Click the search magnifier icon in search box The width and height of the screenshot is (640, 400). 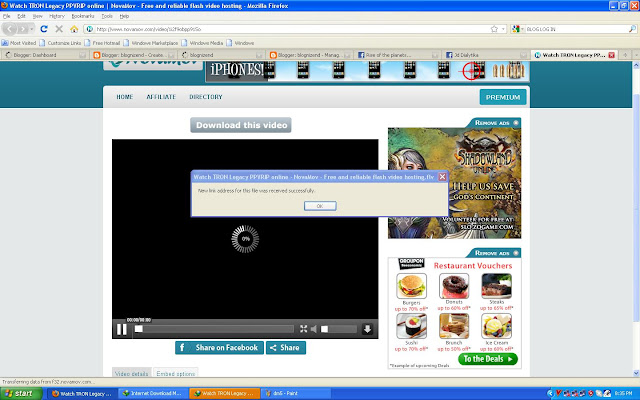pyautogui.click(x=632, y=29)
